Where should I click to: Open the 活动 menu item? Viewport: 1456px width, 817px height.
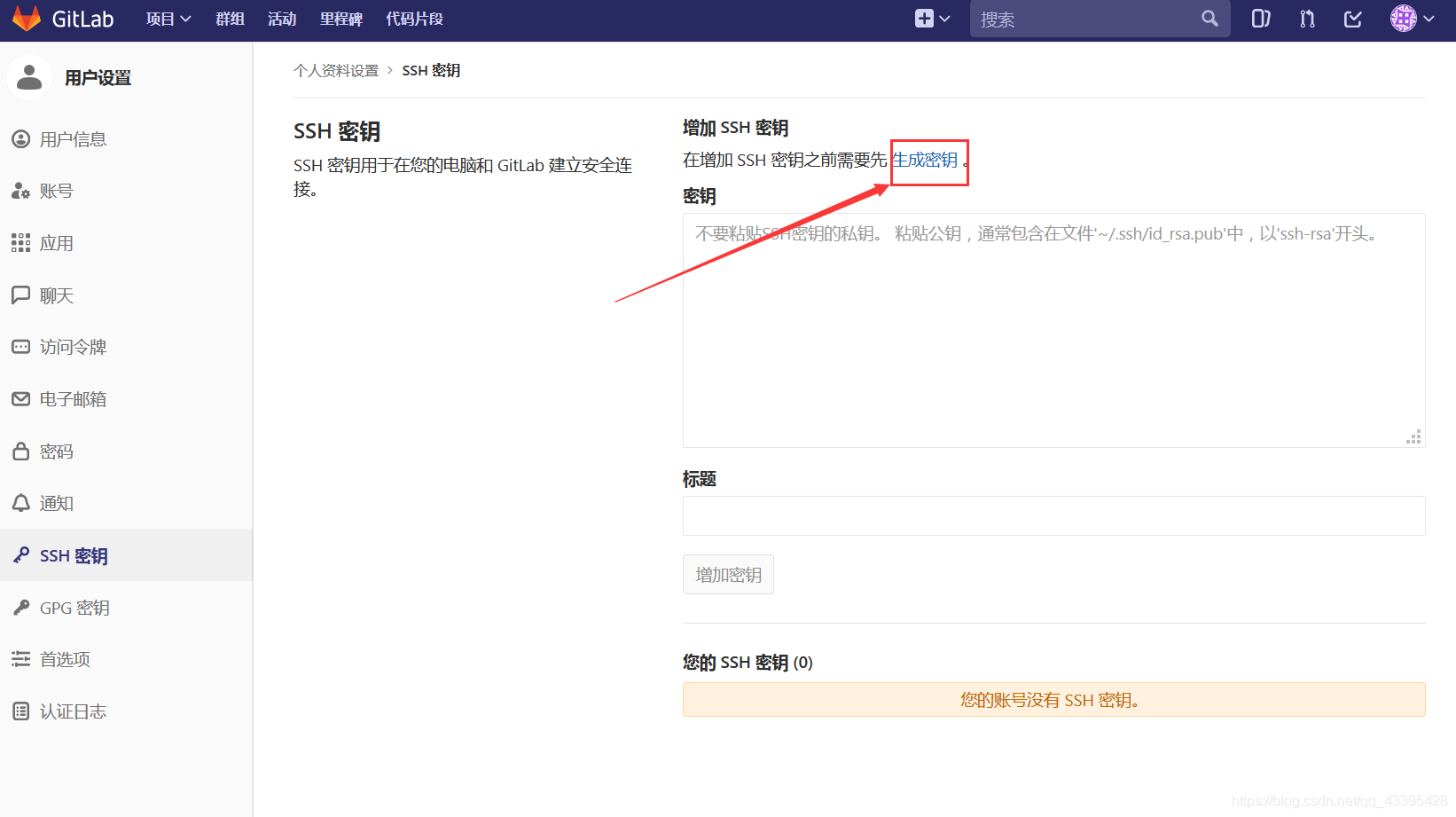pyautogui.click(x=282, y=19)
